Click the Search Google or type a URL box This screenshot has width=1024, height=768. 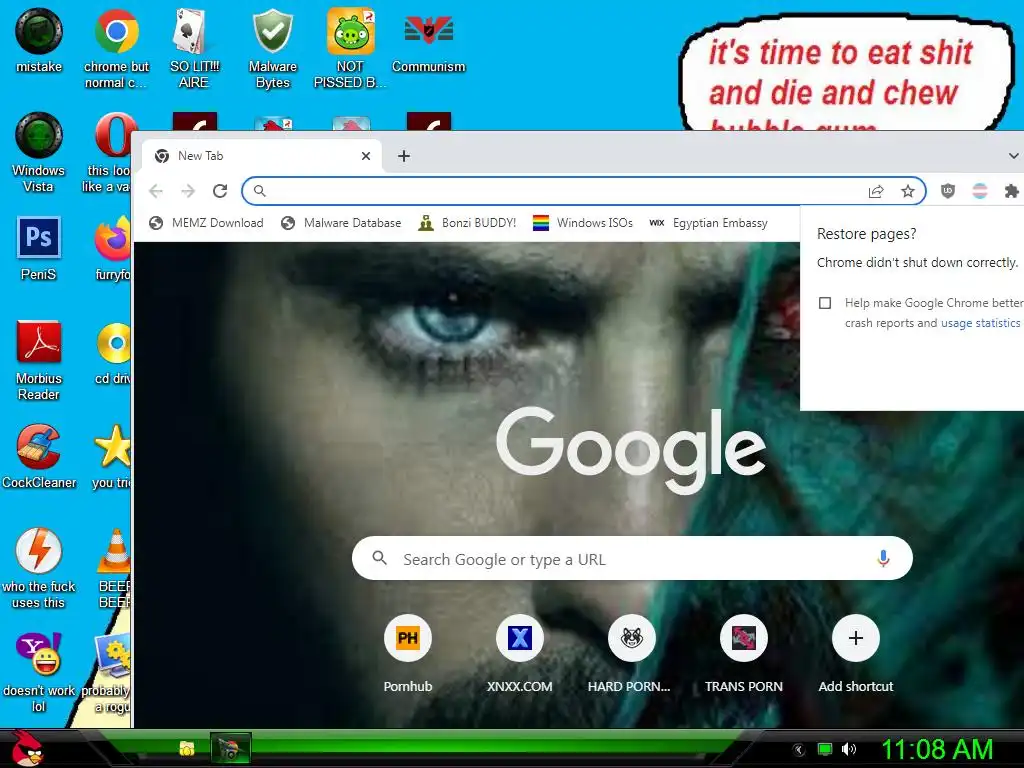pos(632,558)
